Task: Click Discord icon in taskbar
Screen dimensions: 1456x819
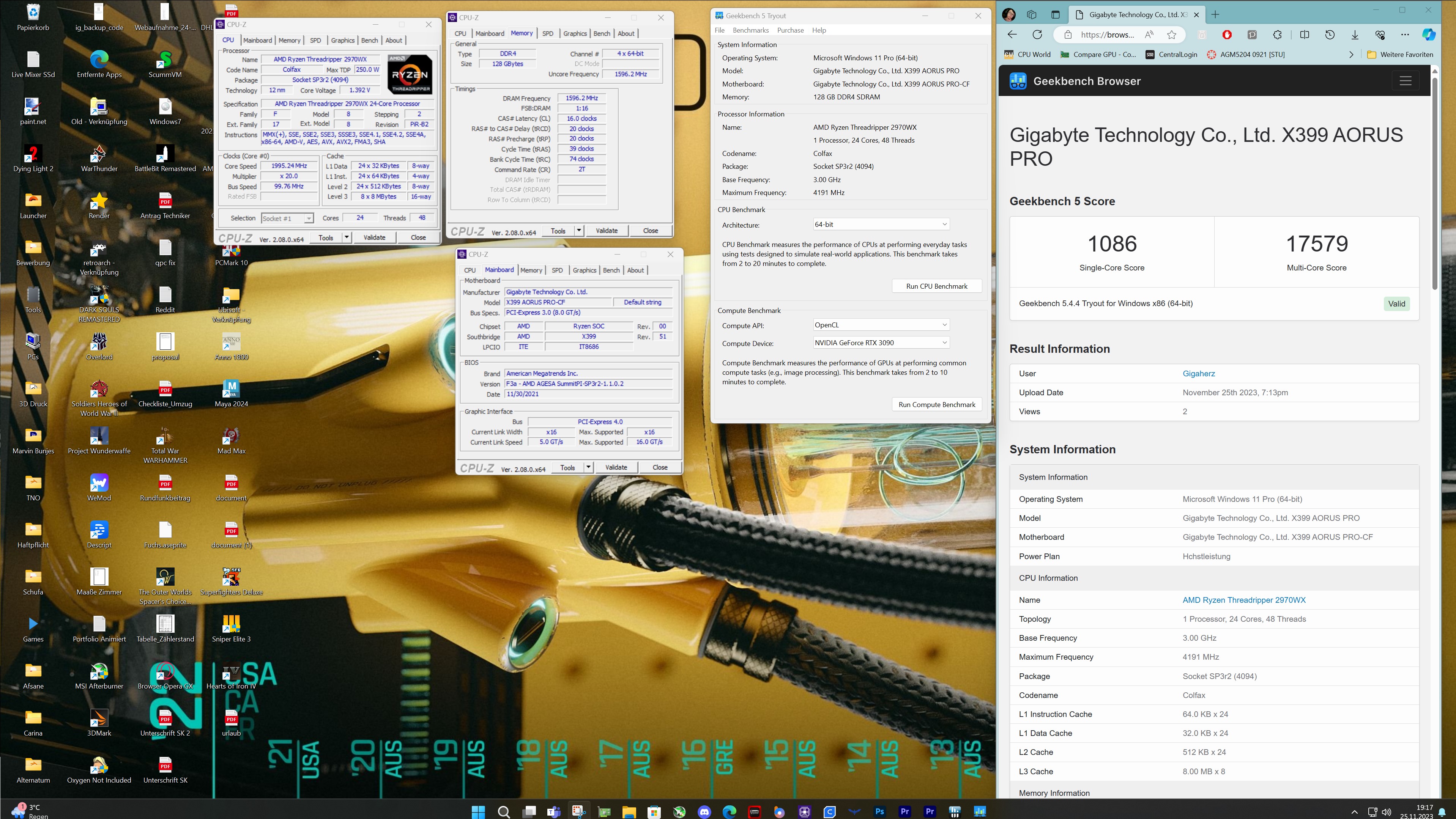Action: (x=704, y=812)
